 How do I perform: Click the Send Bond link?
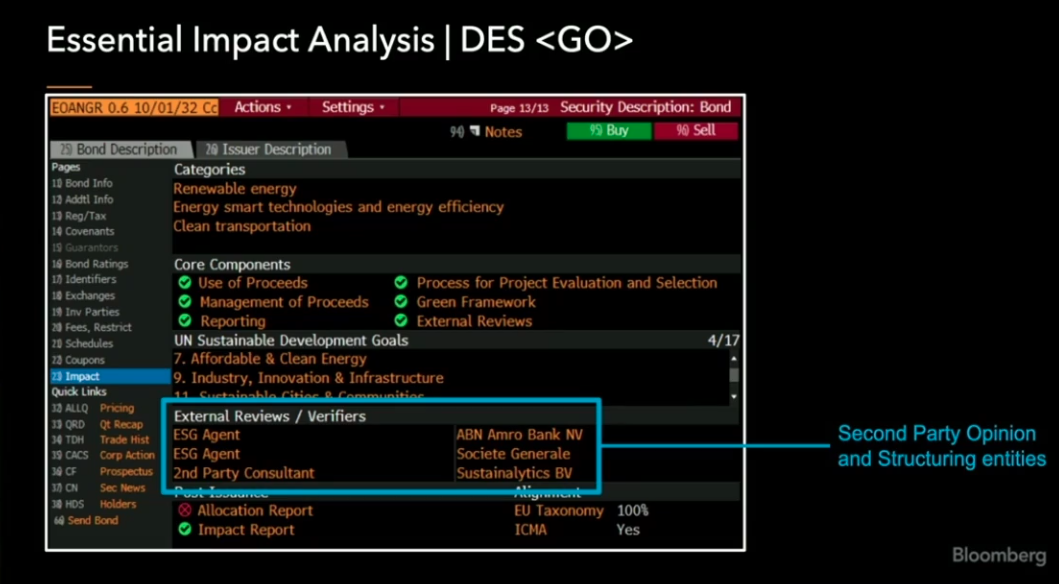point(86,521)
